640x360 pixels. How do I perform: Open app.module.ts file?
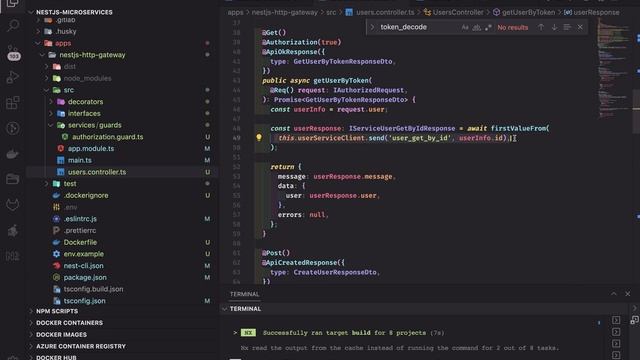click(x=91, y=149)
